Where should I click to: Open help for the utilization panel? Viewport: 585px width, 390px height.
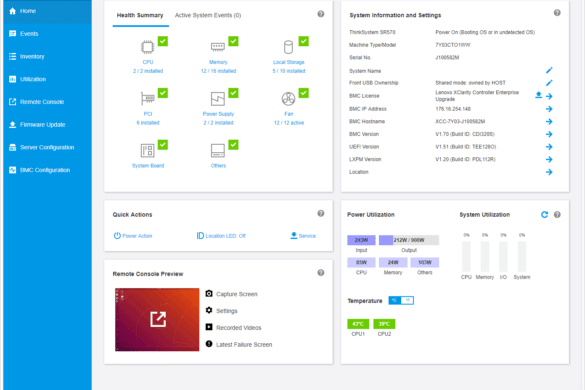[557, 215]
